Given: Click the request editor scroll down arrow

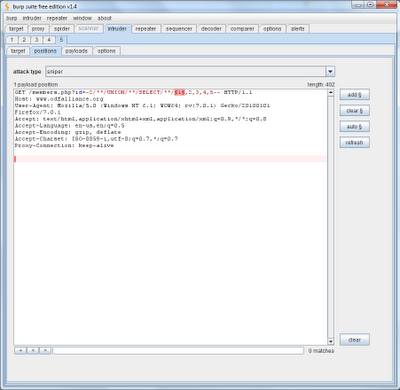Looking at the screenshot, I should (330, 341).
